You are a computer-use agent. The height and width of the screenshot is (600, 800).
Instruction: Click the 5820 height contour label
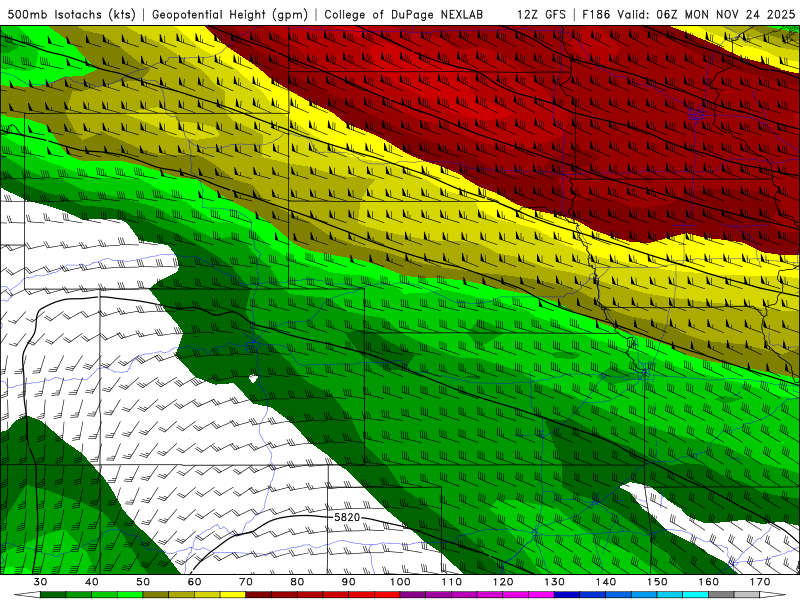347,517
